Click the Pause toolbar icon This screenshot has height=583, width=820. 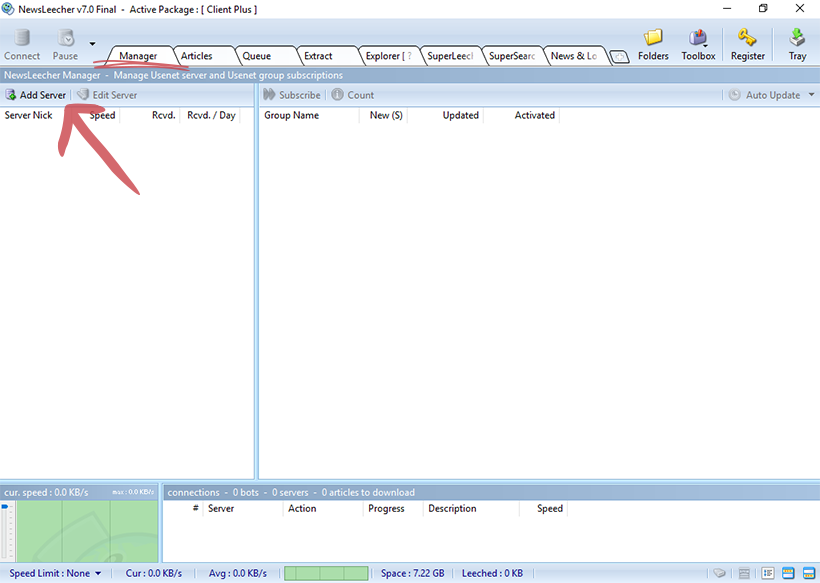(x=66, y=38)
